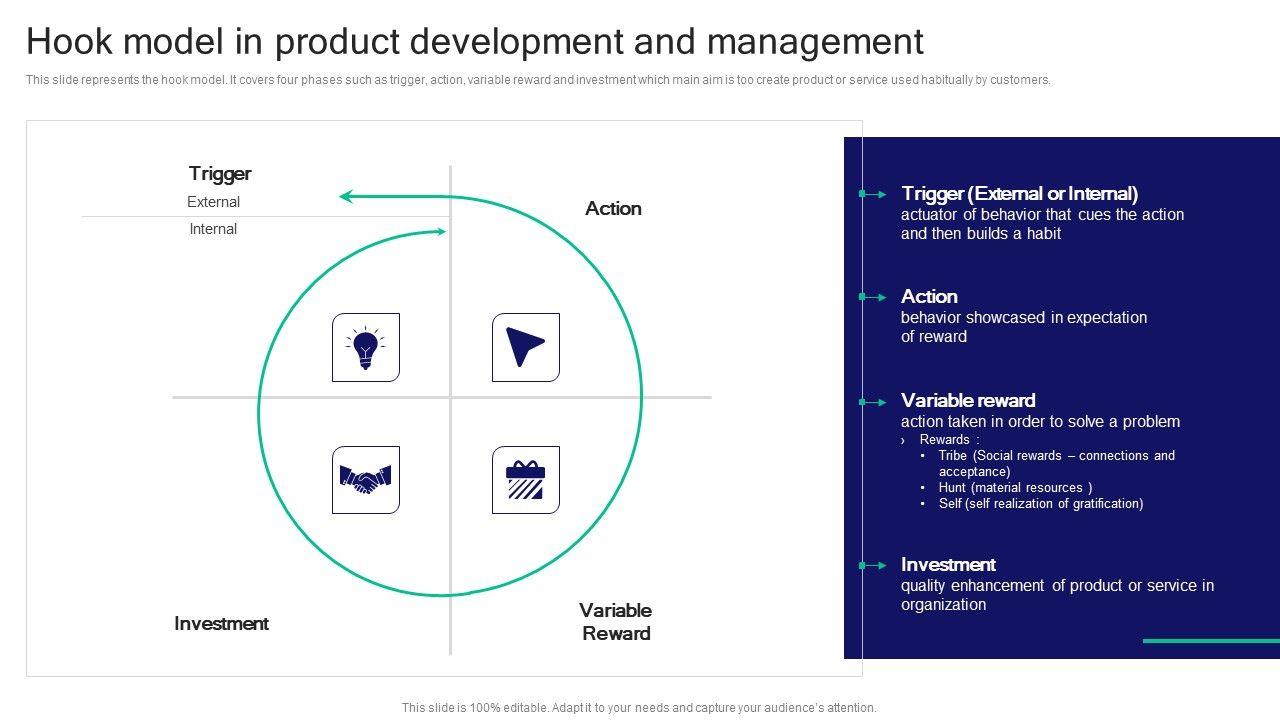Select bullet 'Hunt (material resources )'
This screenshot has width=1280, height=720.
point(1015,487)
